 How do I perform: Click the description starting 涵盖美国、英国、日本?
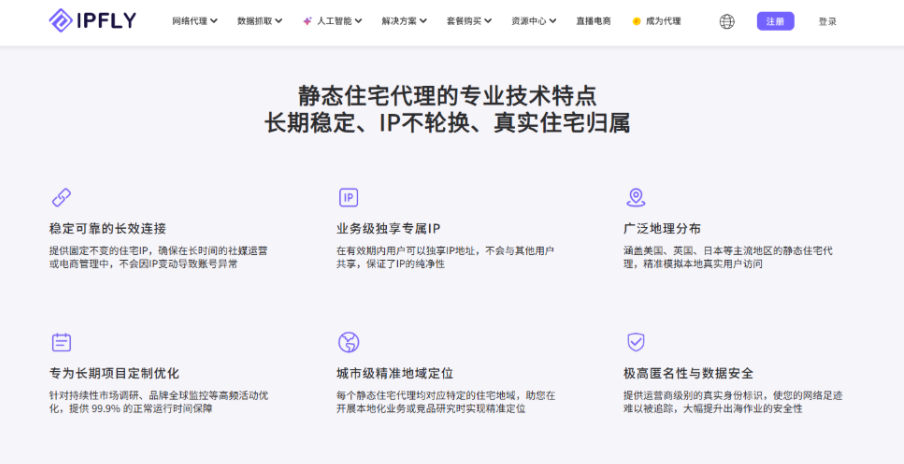point(728,258)
